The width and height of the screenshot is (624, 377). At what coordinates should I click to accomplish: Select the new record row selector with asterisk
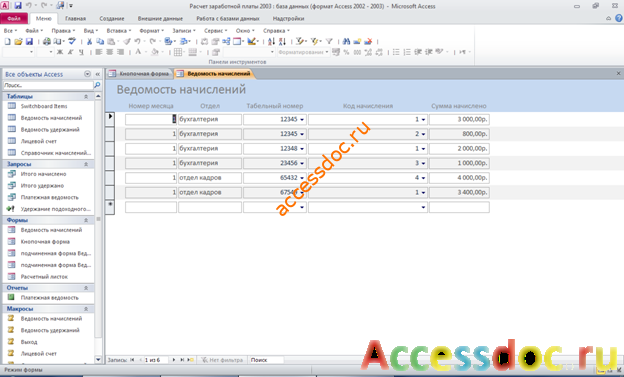(110, 207)
